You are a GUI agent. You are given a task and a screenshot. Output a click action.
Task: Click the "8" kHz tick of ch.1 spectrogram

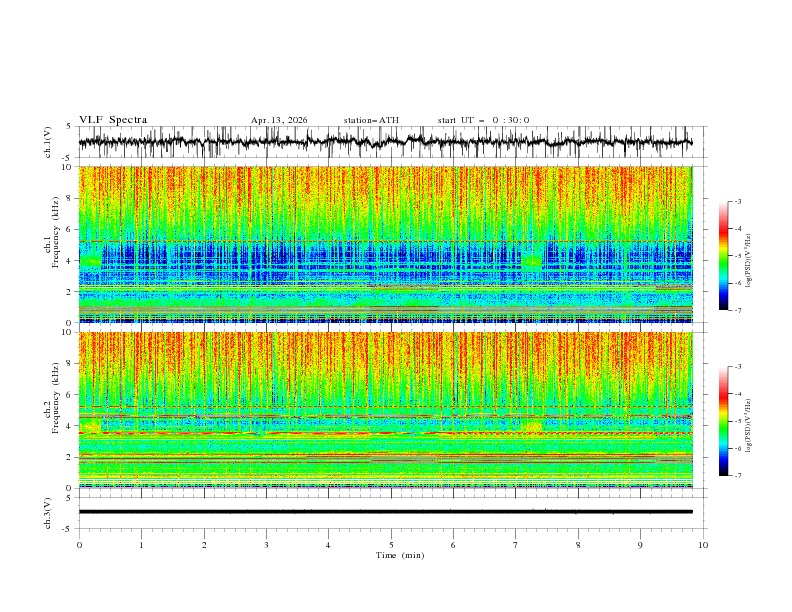coord(71,198)
